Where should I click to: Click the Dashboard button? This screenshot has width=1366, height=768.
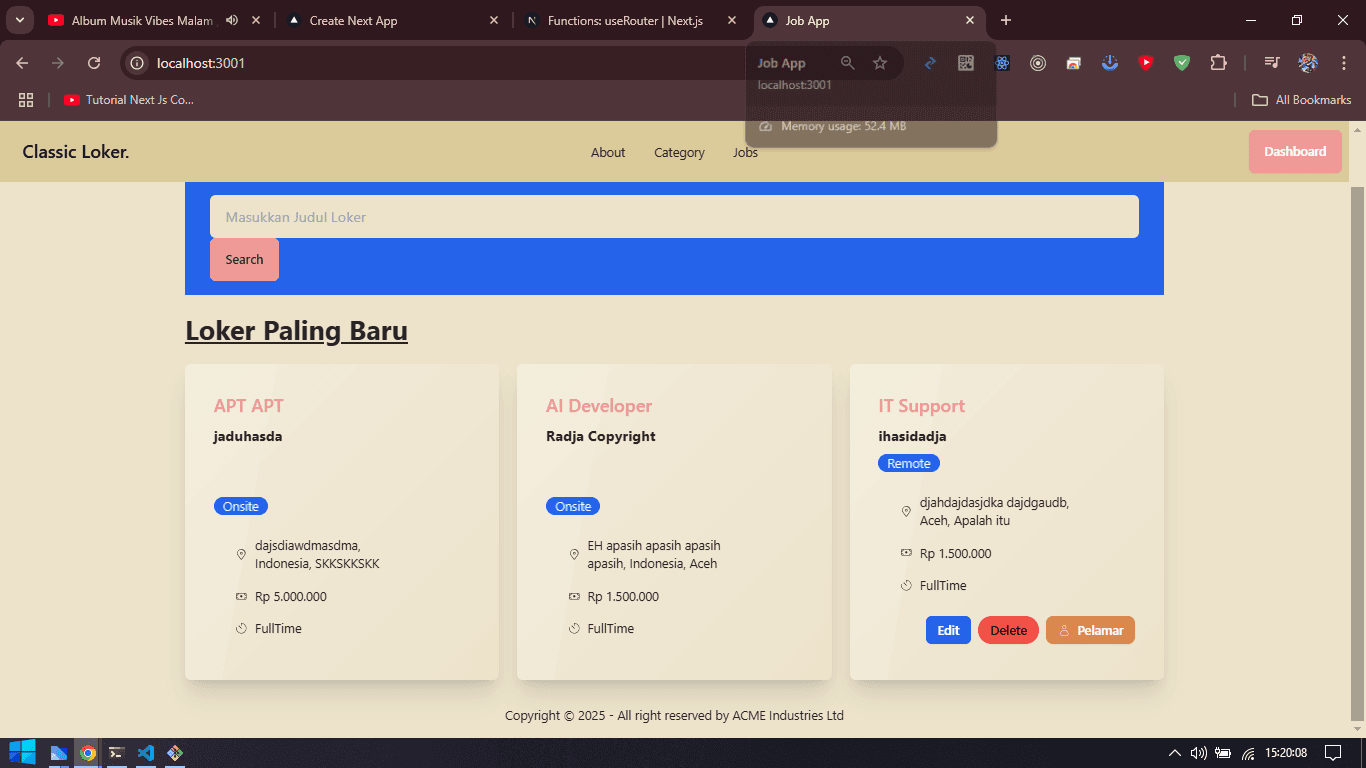pyautogui.click(x=1295, y=152)
